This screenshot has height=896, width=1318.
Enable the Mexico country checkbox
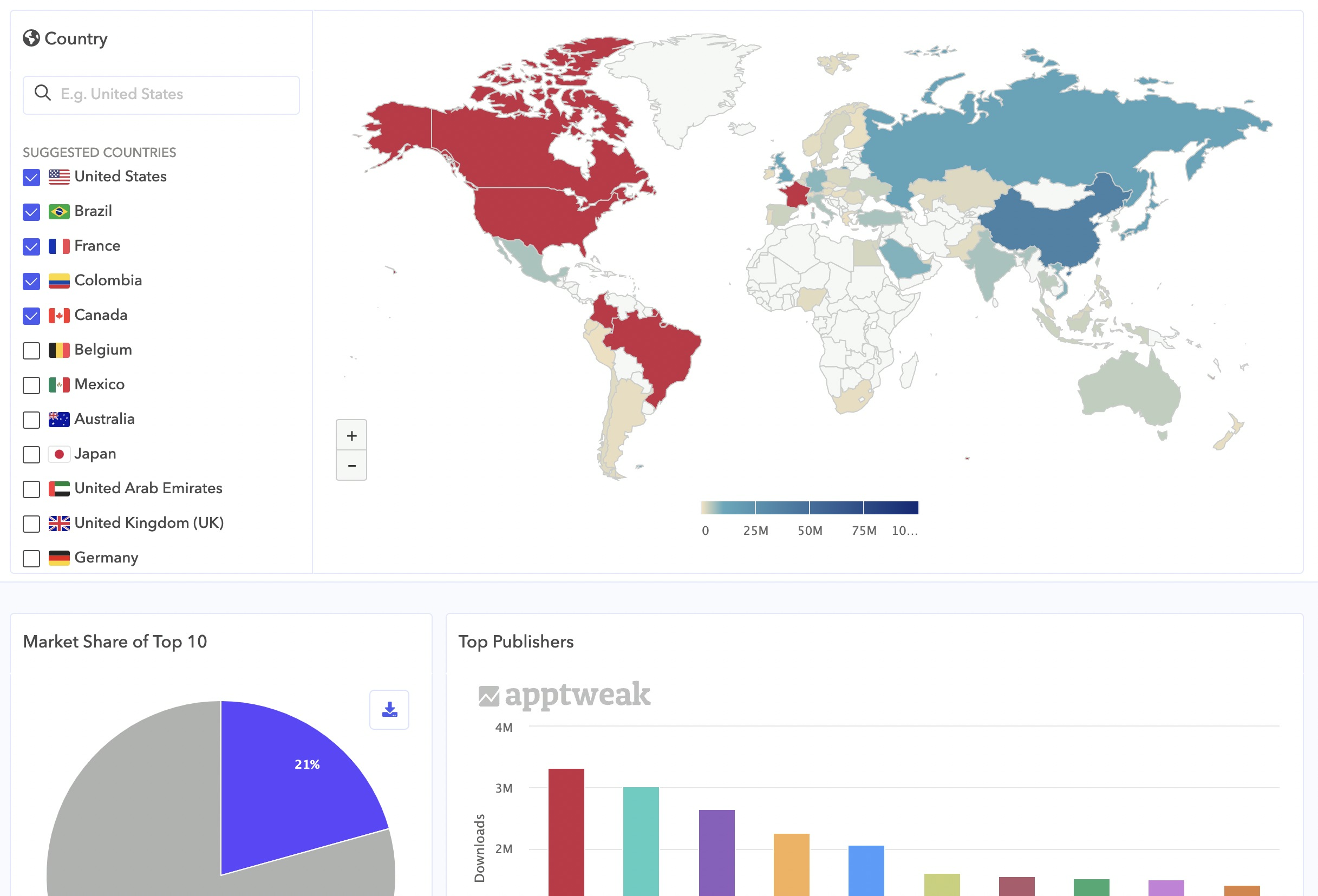[x=31, y=385]
